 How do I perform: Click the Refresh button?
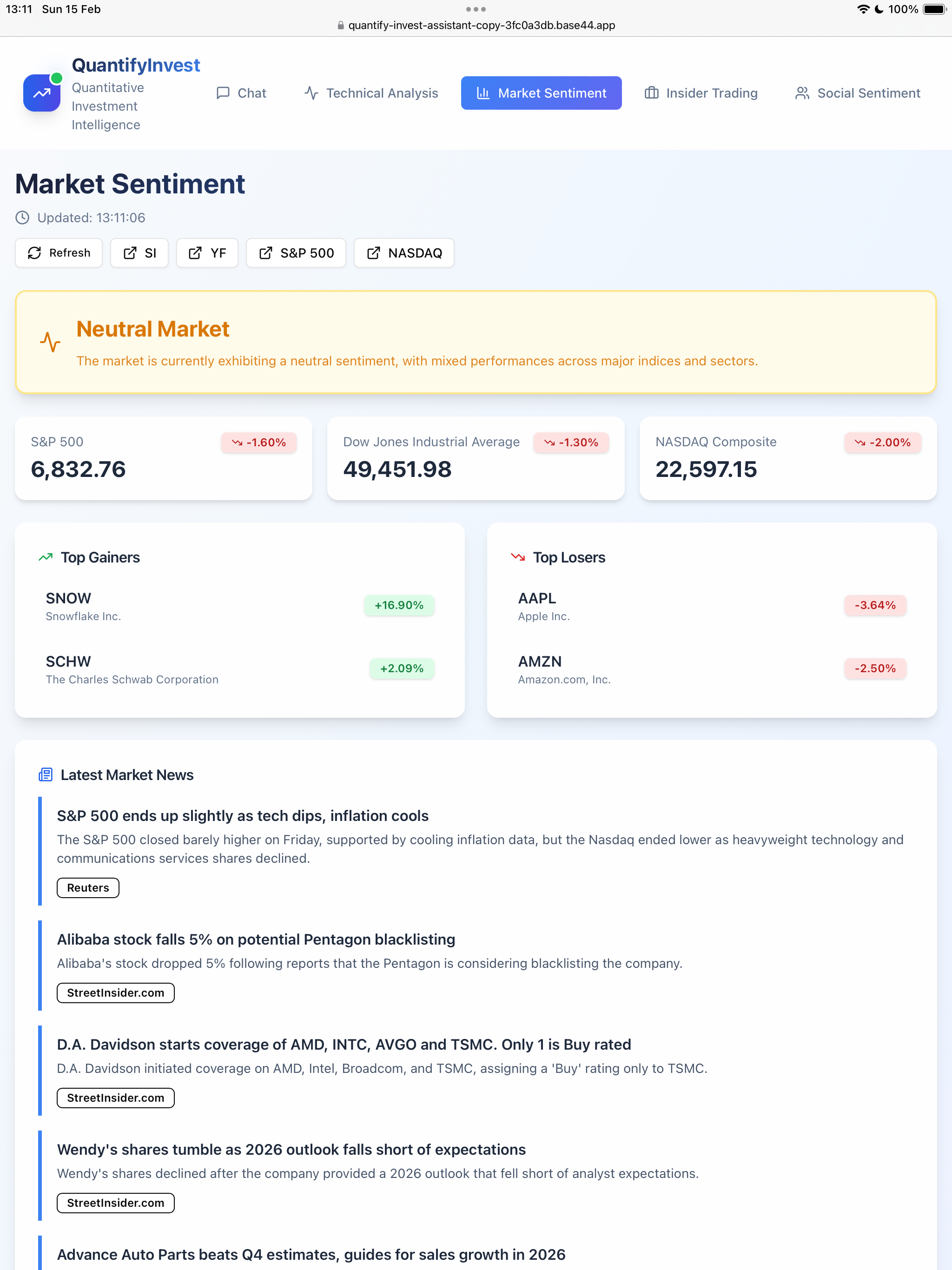pyautogui.click(x=59, y=252)
